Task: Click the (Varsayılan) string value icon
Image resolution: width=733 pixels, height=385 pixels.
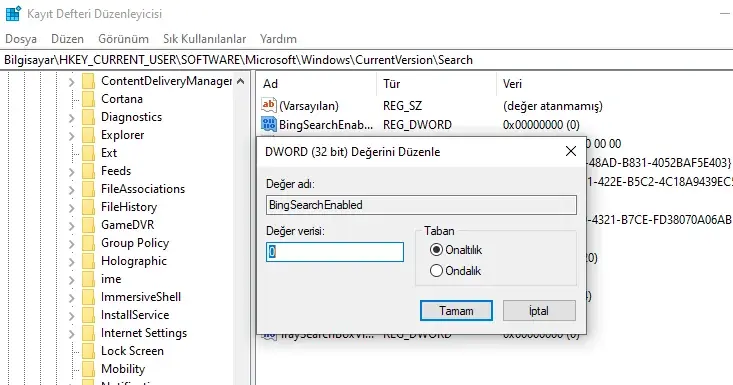Action: coord(269,105)
